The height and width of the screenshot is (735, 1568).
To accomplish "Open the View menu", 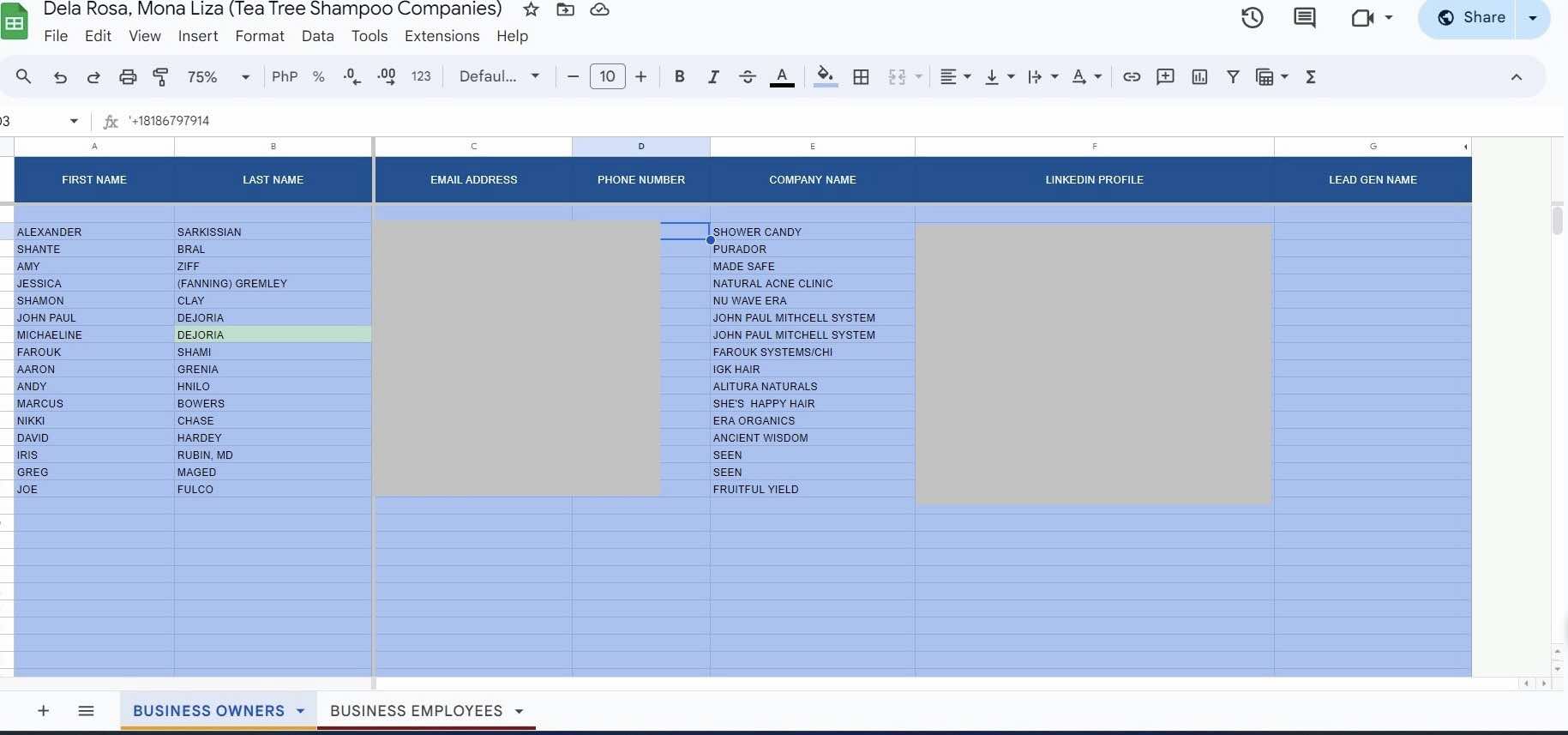I will (145, 36).
